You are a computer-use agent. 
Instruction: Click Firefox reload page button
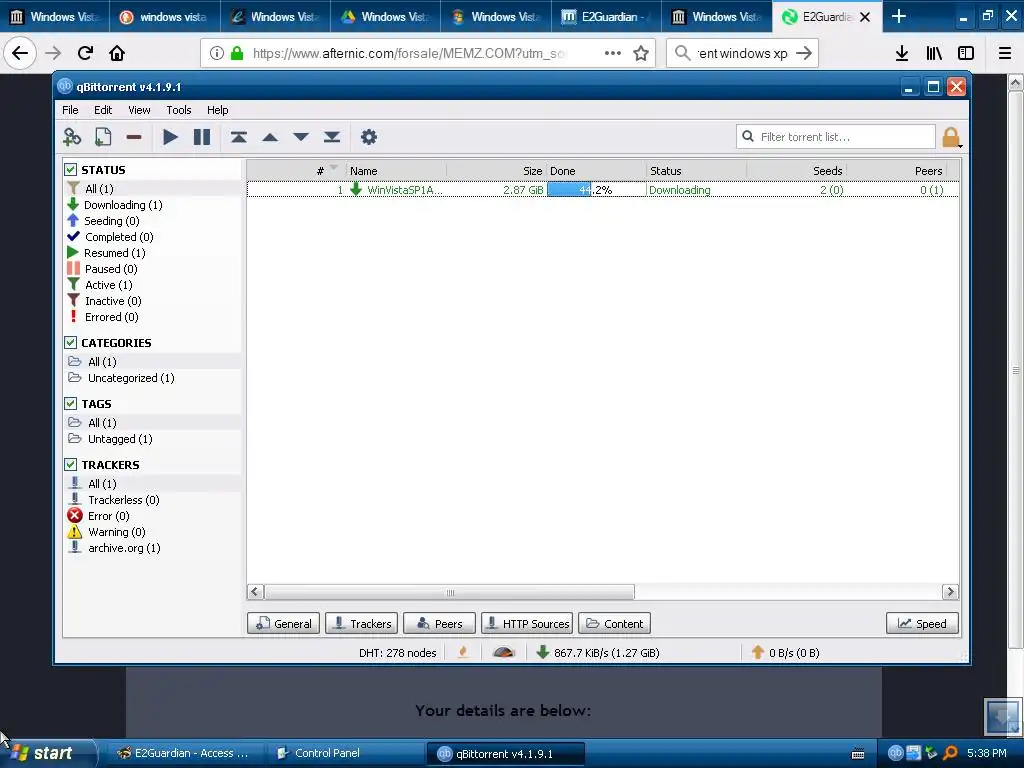(x=85, y=53)
